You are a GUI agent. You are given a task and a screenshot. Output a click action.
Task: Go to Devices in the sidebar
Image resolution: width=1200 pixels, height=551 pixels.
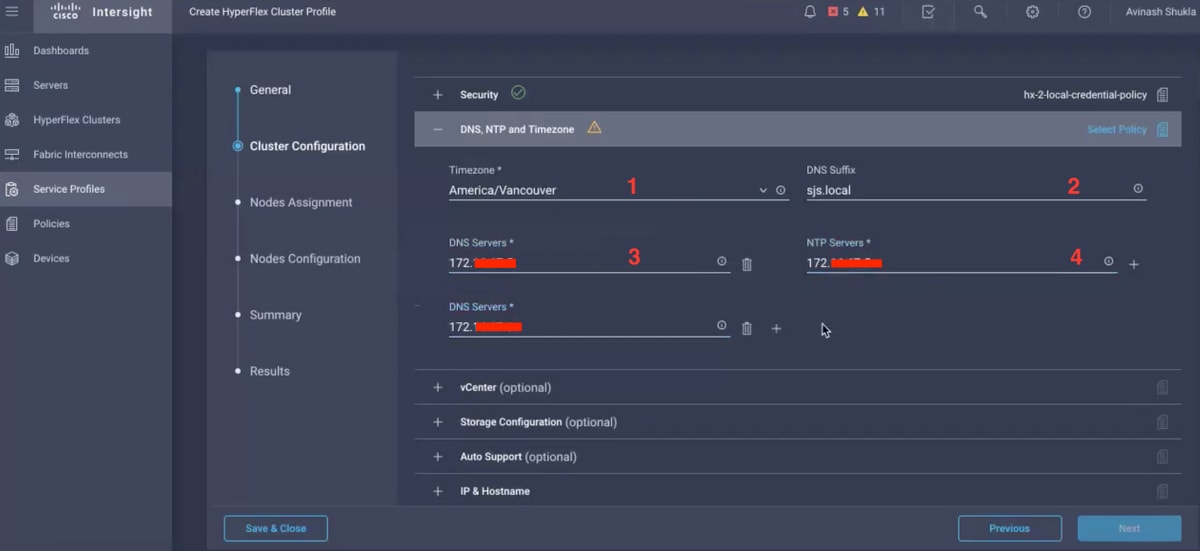pos(86,258)
